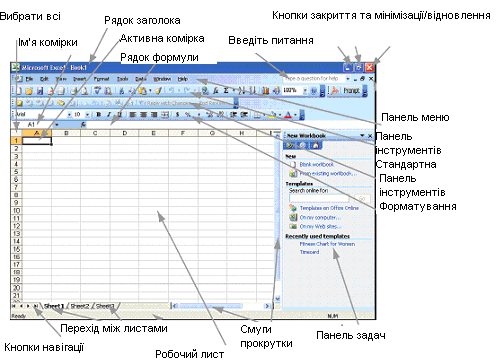The image size is (497, 363).
Task: Click the Undo arrow icon
Action: [171, 91]
